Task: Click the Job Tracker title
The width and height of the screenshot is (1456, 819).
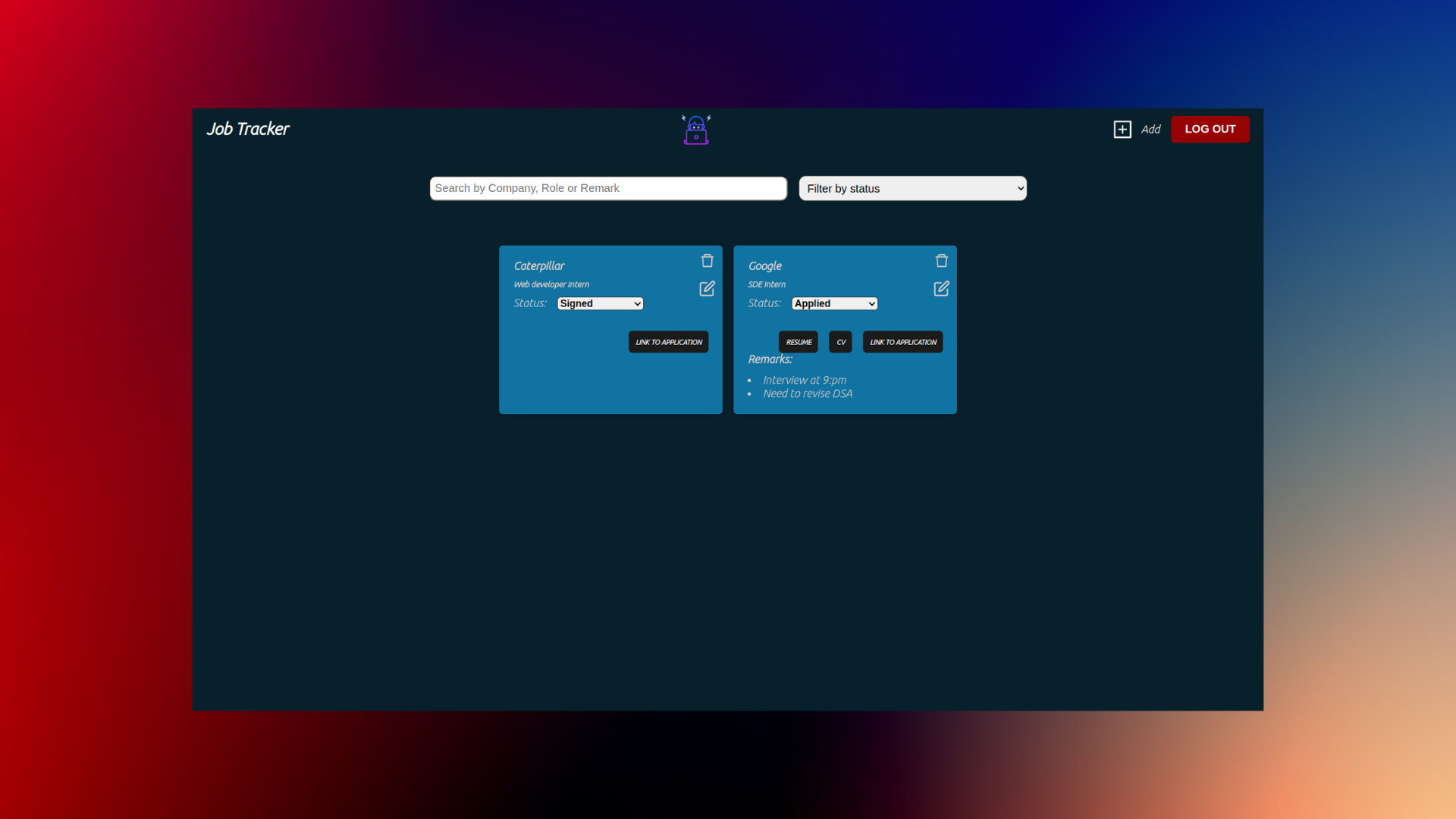Action: (248, 130)
